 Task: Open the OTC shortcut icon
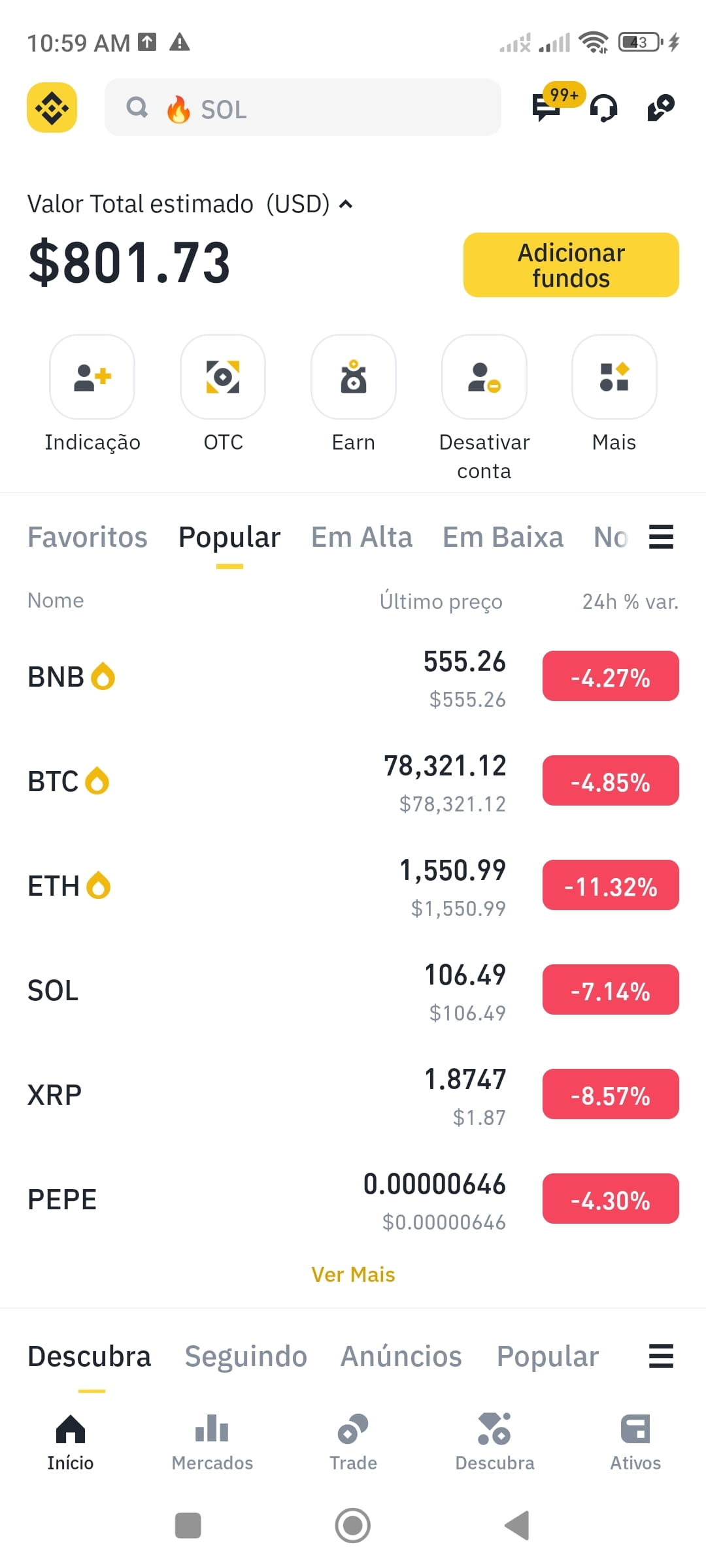pyautogui.click(x=223, y=377)
